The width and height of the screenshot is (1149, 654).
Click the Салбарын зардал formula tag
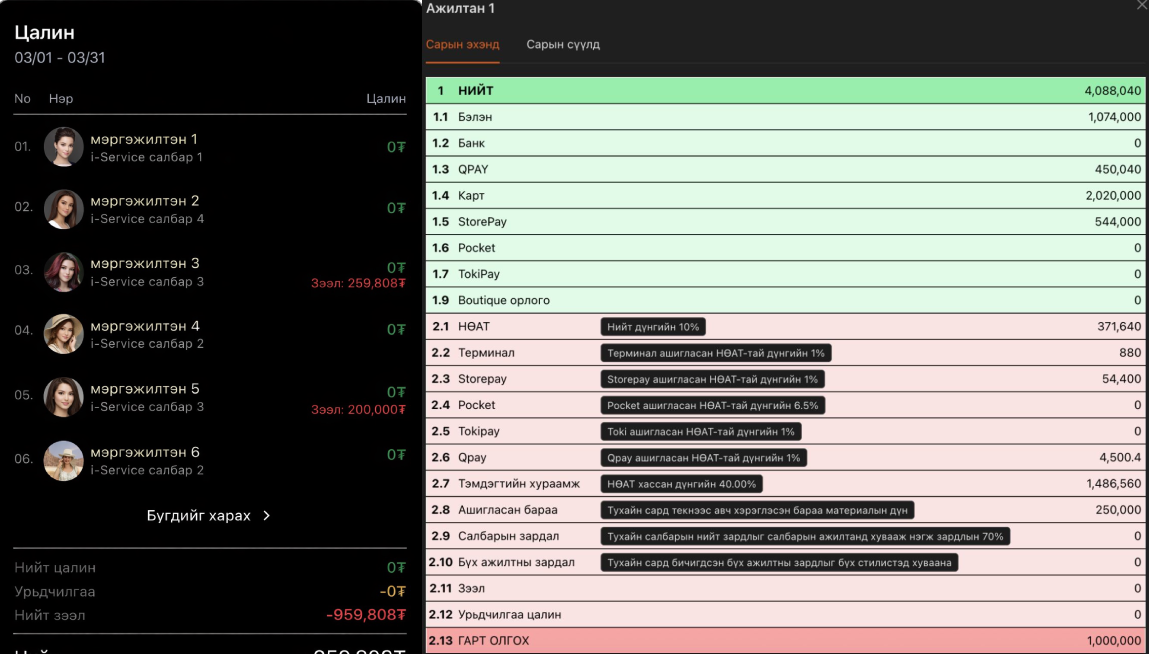tap(805, 537)
